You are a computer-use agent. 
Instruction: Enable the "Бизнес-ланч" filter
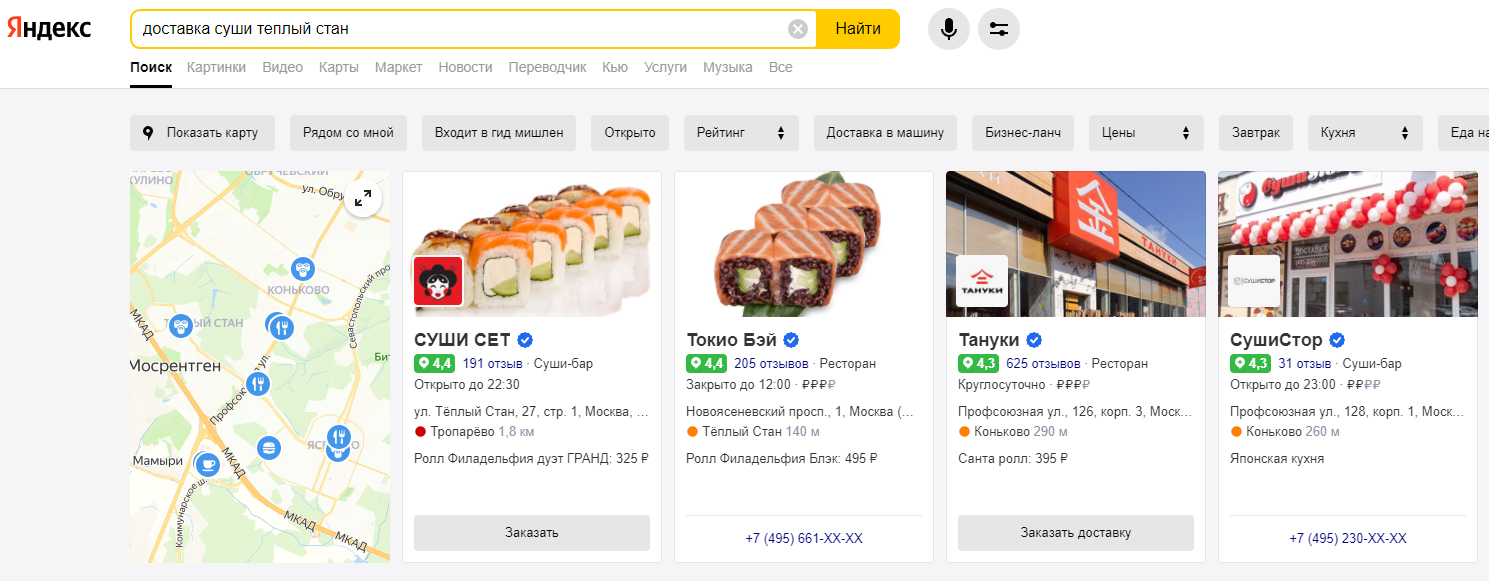coord(1023,133)
